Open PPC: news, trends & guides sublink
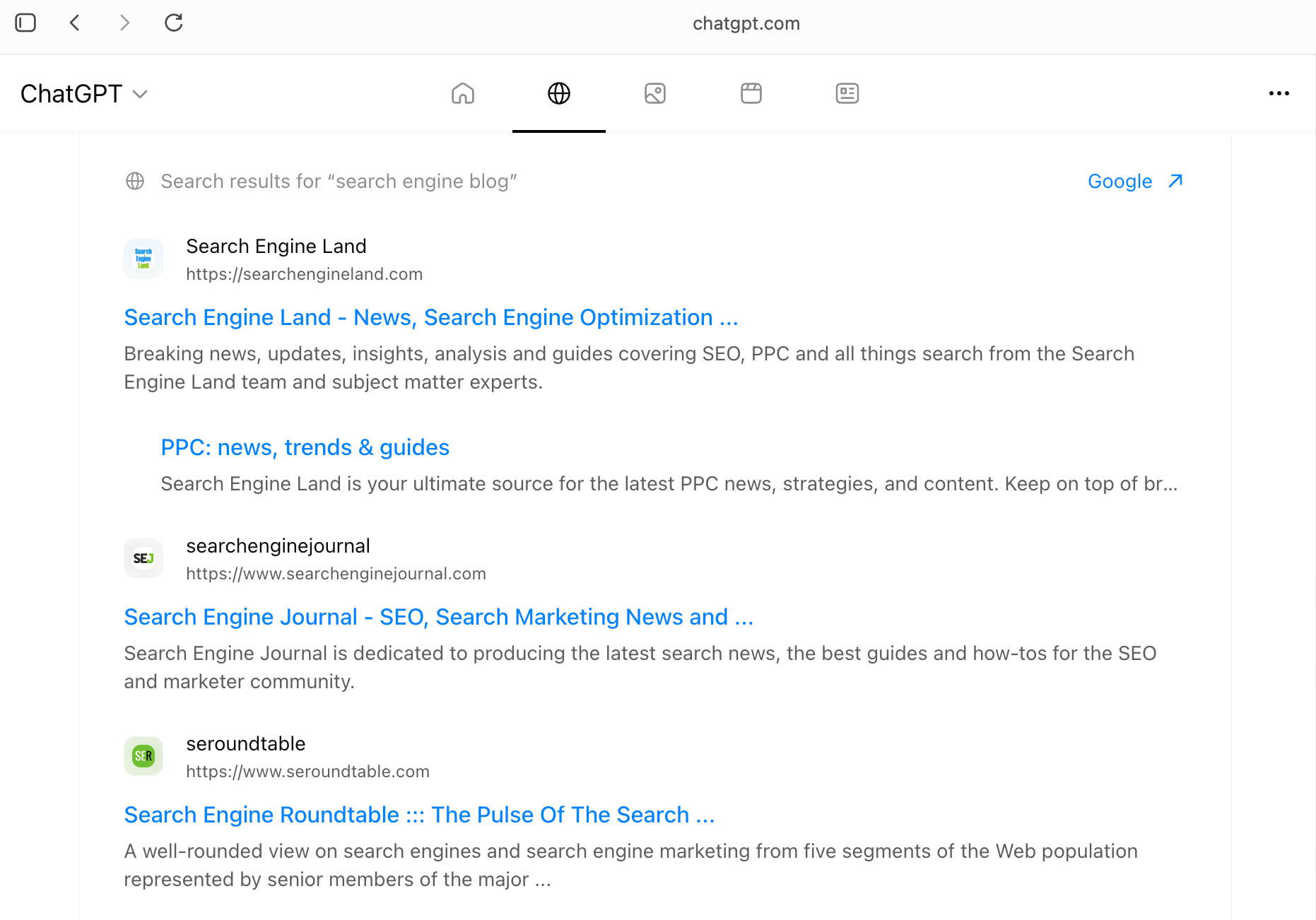Screen dimensions: 1316x920 tap(305, 448)
